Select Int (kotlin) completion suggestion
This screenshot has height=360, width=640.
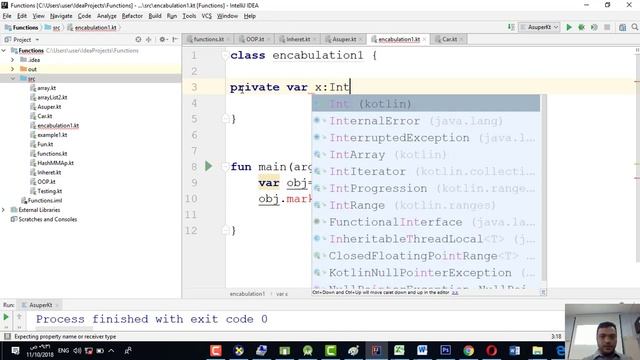(426, 104)
